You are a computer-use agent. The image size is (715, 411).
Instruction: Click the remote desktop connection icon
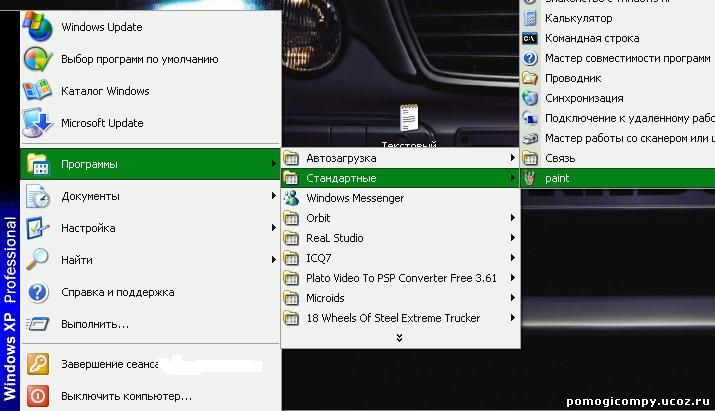point(530,118)
